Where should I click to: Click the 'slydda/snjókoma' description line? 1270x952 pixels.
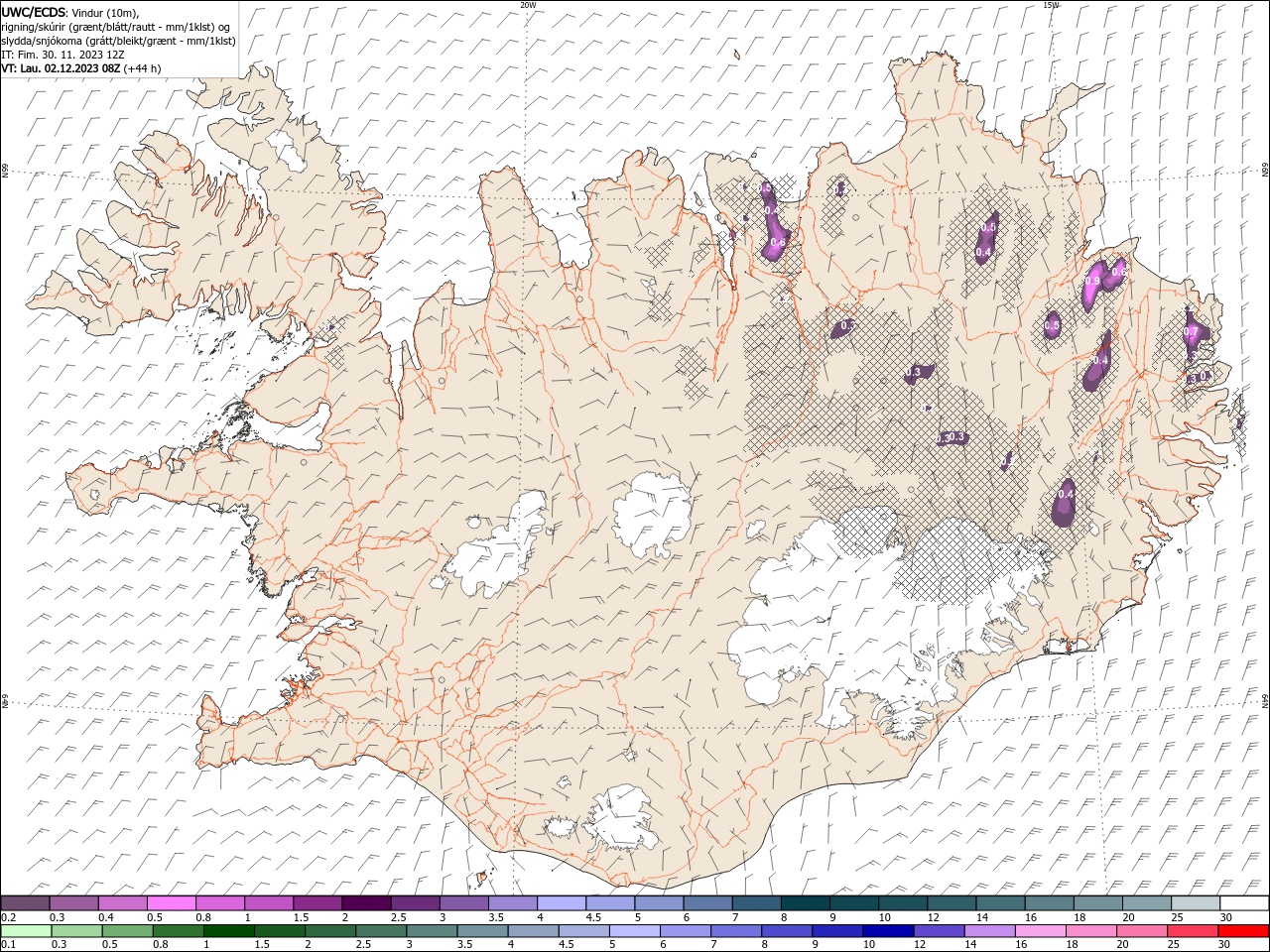coord(118,41)
